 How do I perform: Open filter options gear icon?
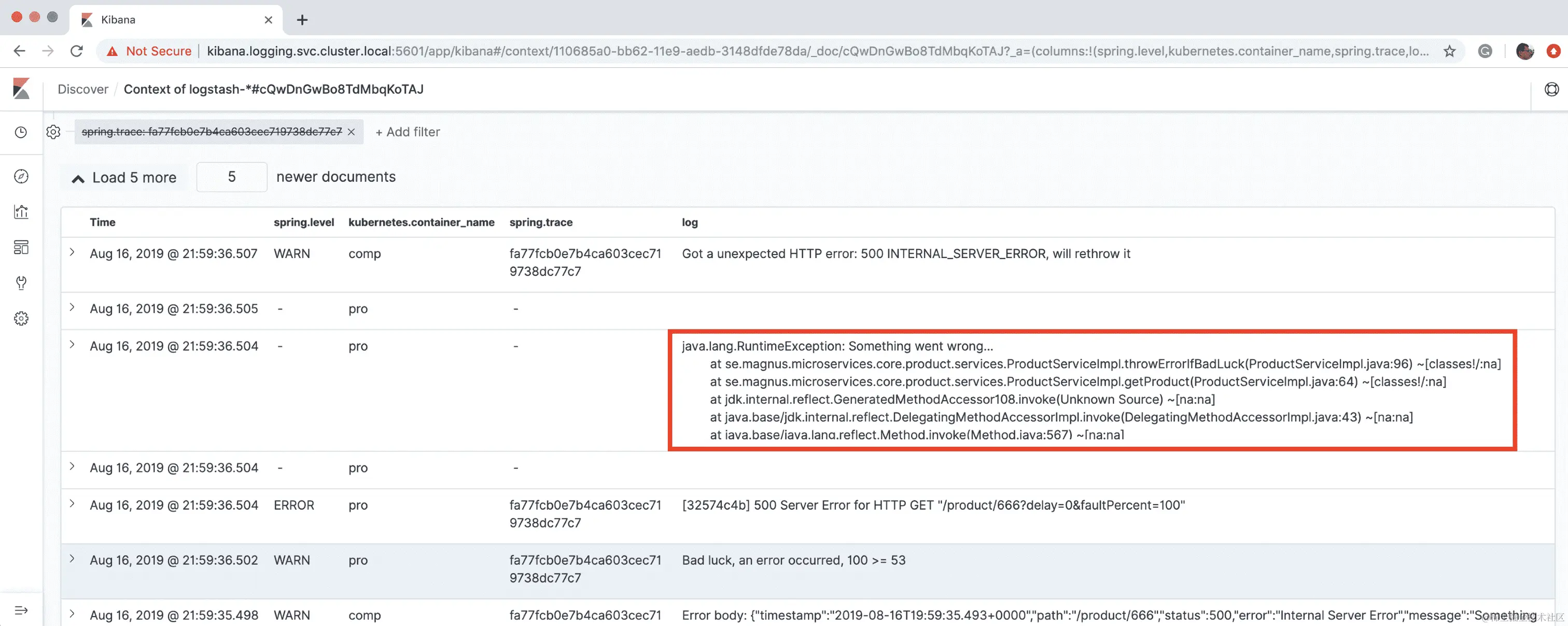tap(53, 132)
